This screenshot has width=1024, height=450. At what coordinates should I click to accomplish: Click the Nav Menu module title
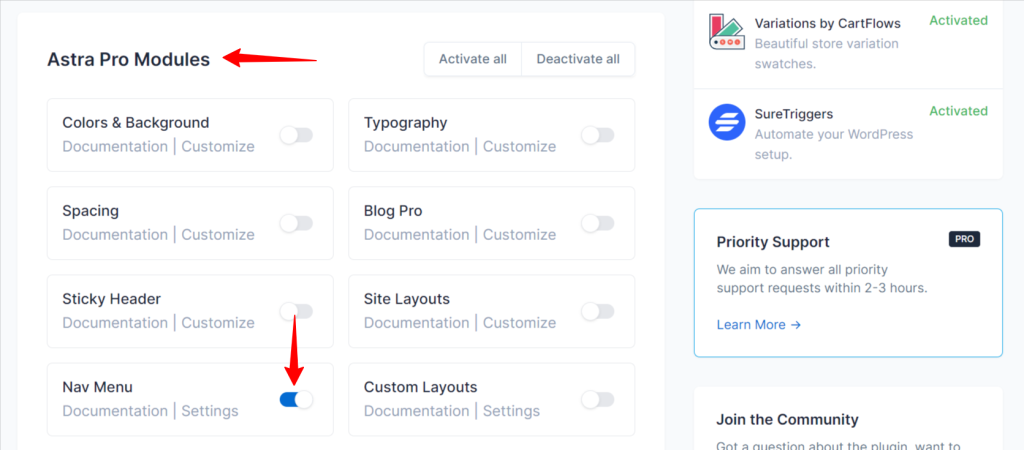click(x=97, y=387)
